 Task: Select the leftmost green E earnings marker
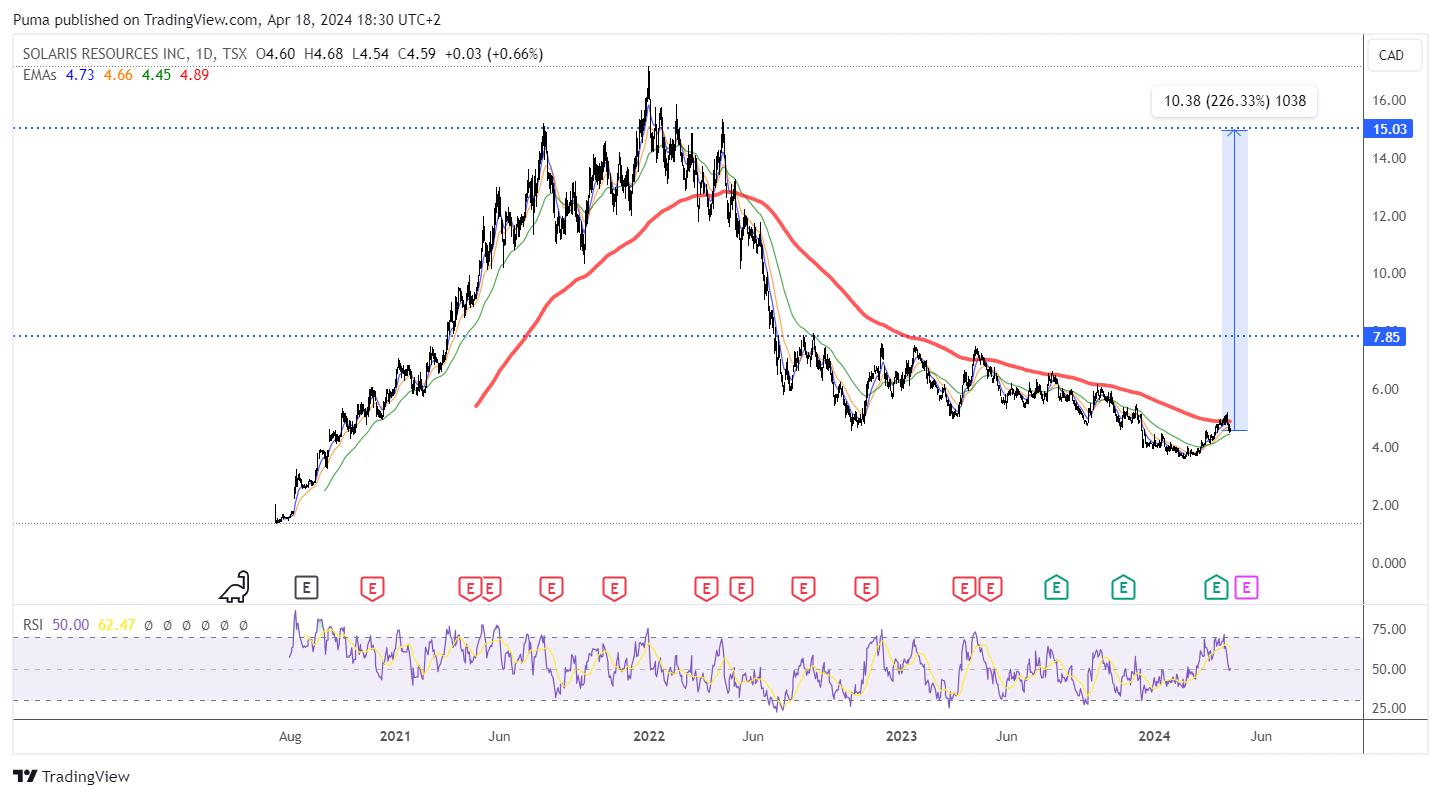1055,588
